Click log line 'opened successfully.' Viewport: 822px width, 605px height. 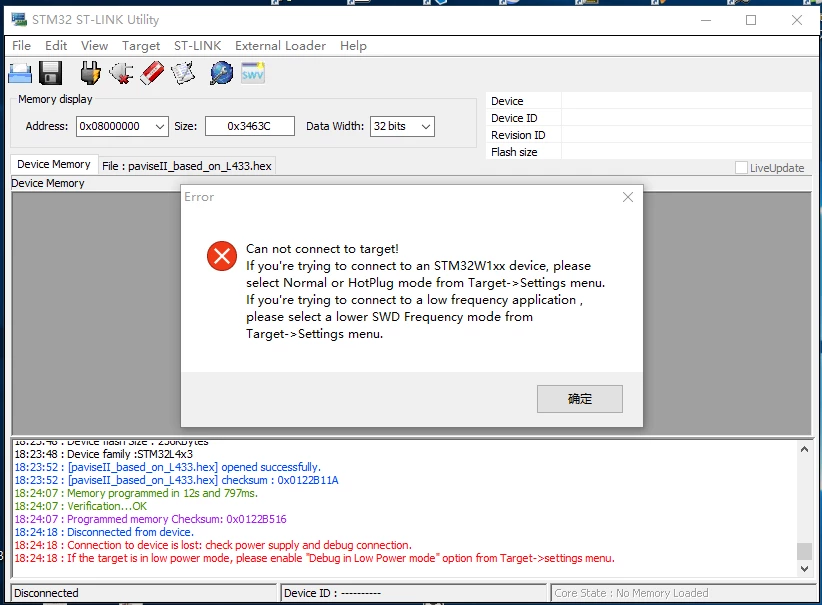(x=168, y=467)
